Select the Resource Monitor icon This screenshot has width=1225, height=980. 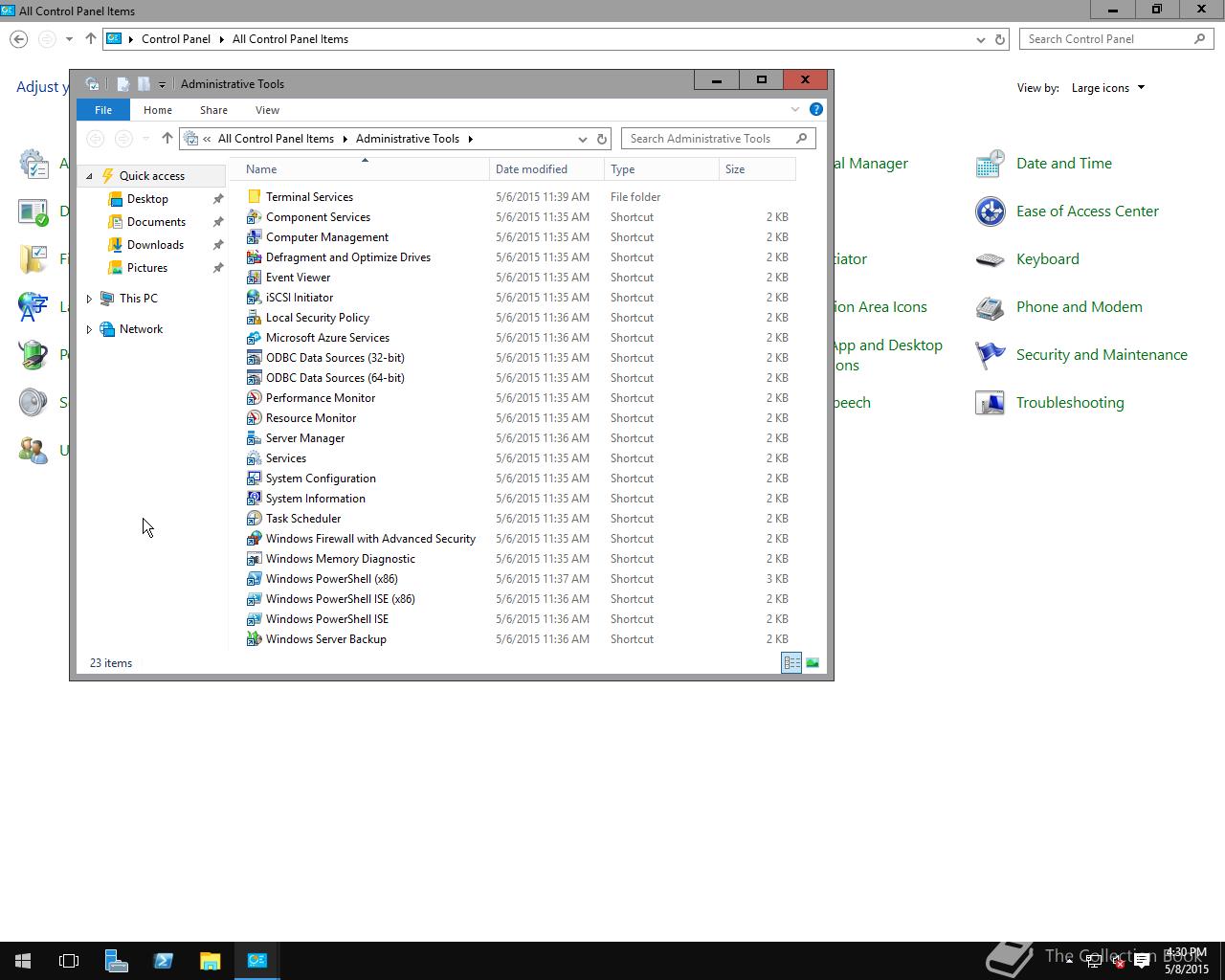[254, 418]
